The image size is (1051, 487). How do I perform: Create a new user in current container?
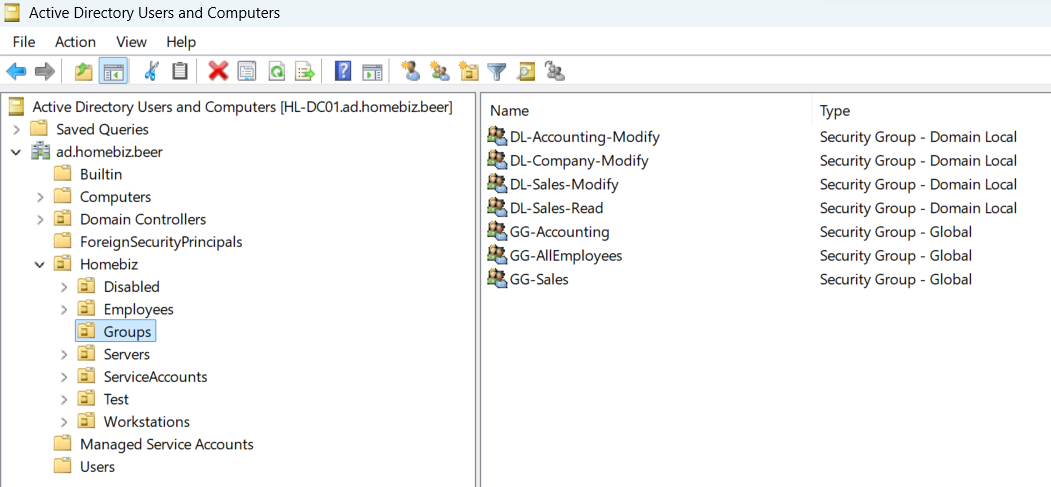click(x=410, y=70)
